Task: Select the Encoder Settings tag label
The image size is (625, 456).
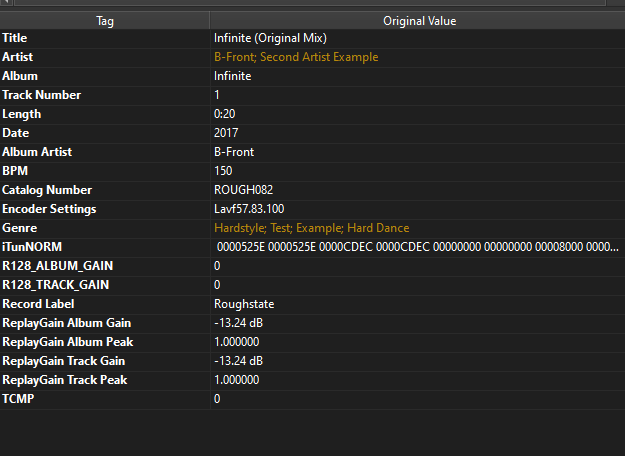Action: click(49, 209)
